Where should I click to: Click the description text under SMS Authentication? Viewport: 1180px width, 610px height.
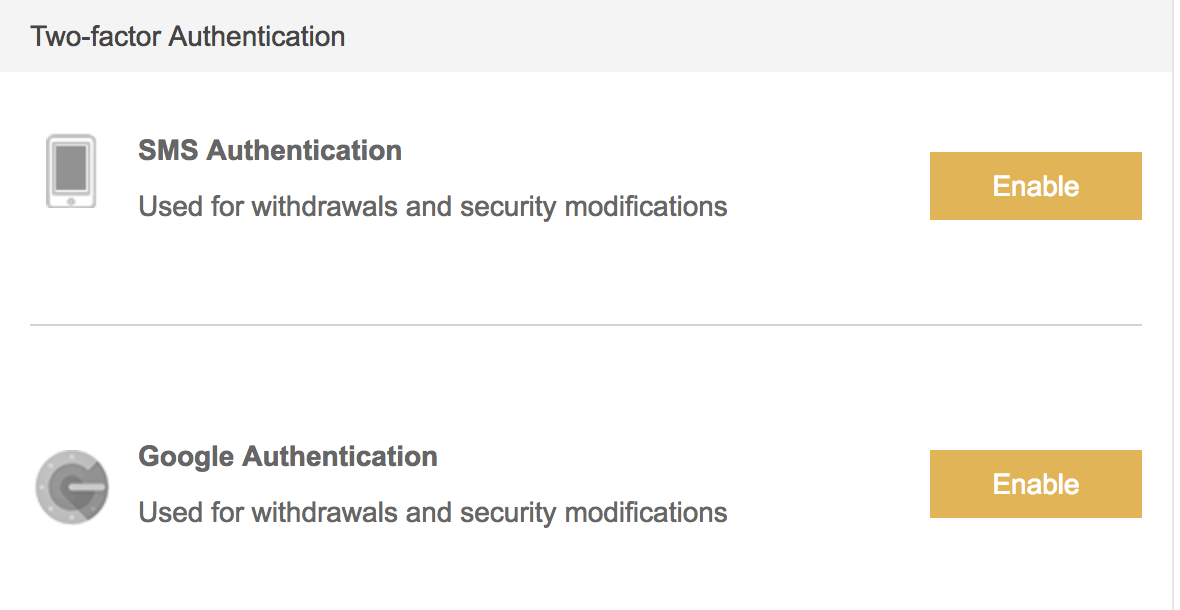pyautogui.click(x=433, y=206)
